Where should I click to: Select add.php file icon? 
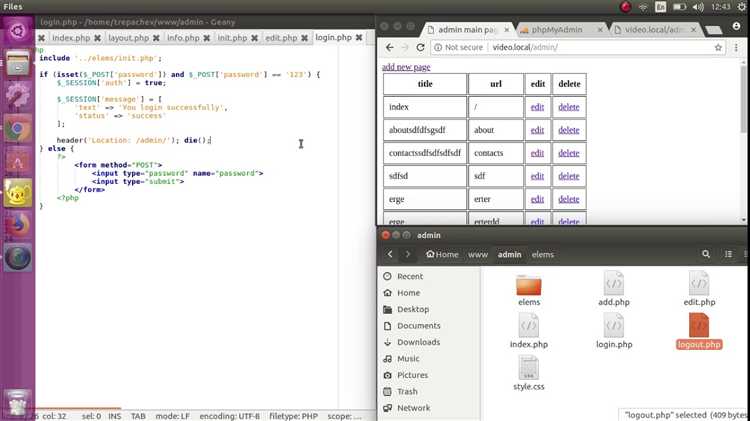(614, 284)
